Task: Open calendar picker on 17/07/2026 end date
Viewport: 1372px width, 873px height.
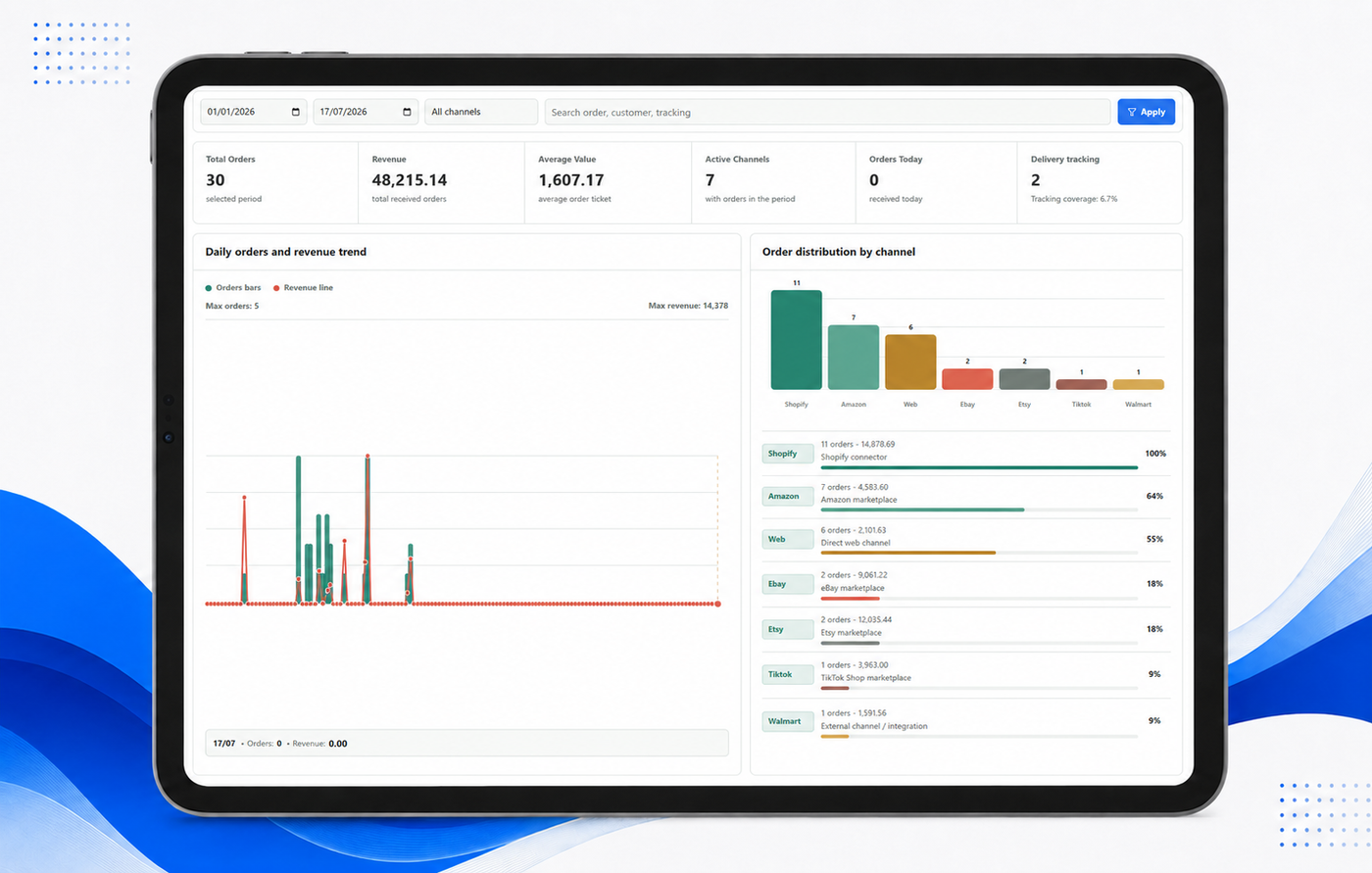Action: [407, 112]
